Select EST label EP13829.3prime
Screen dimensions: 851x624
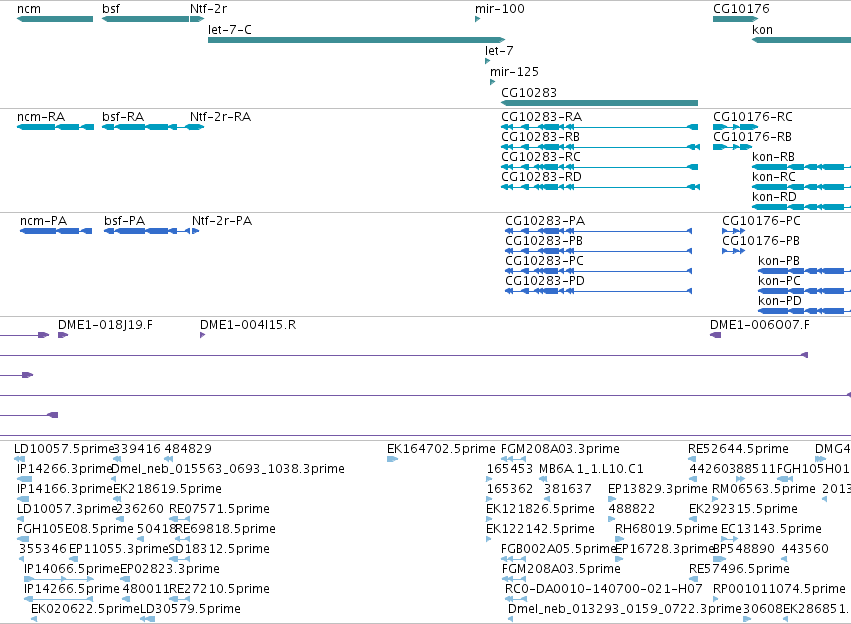658,489
